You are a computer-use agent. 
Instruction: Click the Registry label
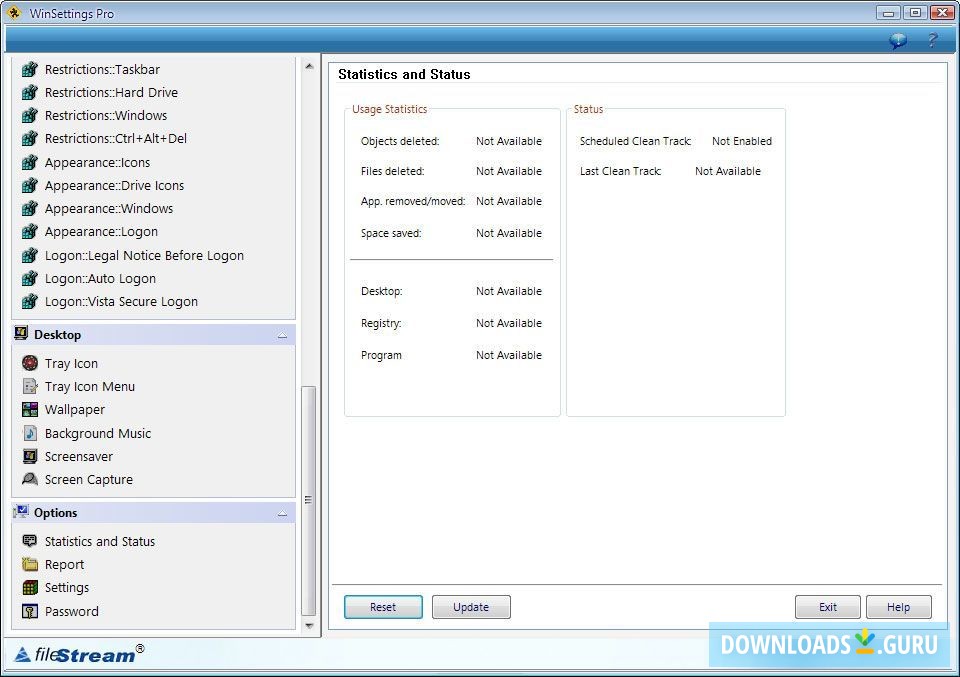click(x=381, y=323)
